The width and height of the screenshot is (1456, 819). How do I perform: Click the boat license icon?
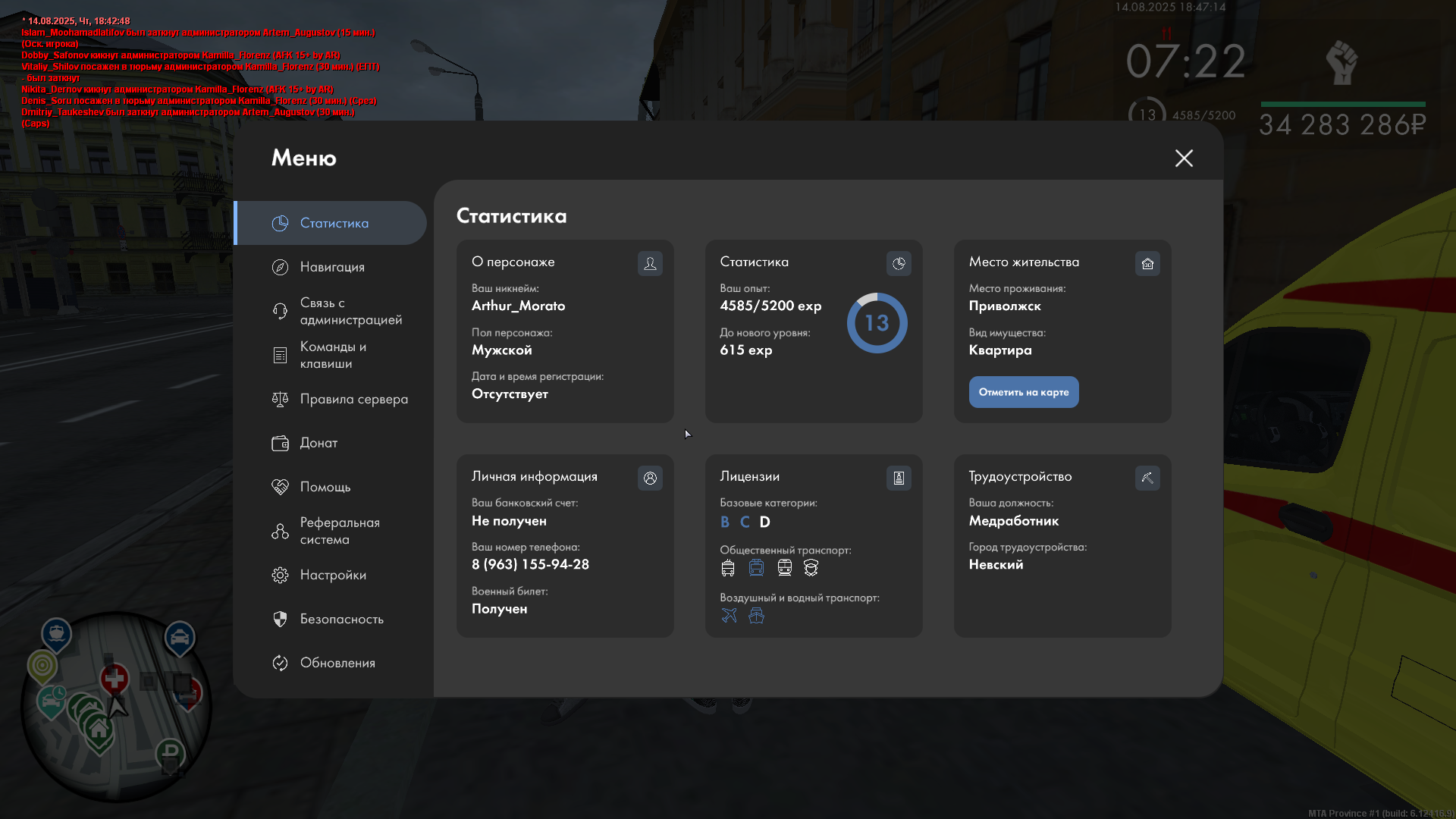click(756, 615)
